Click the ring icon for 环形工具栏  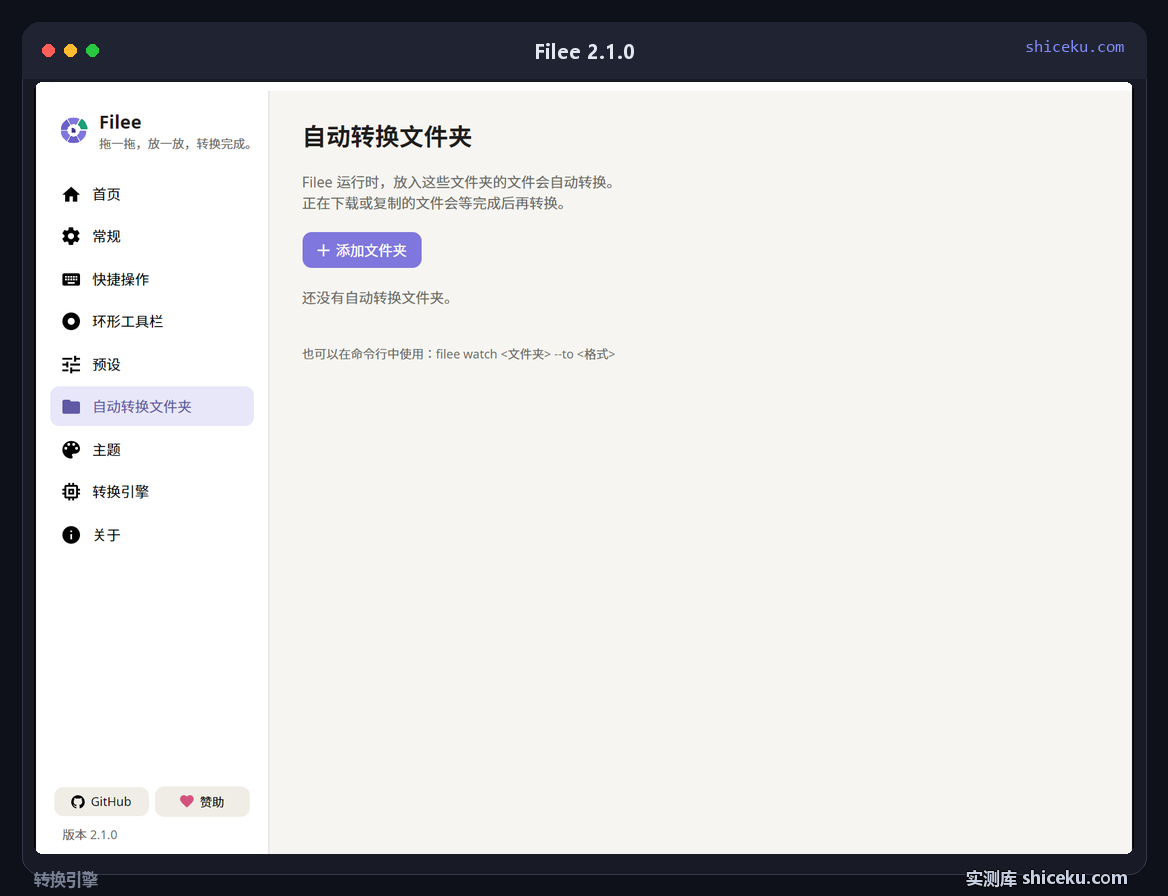pyautogui.click(x=71, y=321)
